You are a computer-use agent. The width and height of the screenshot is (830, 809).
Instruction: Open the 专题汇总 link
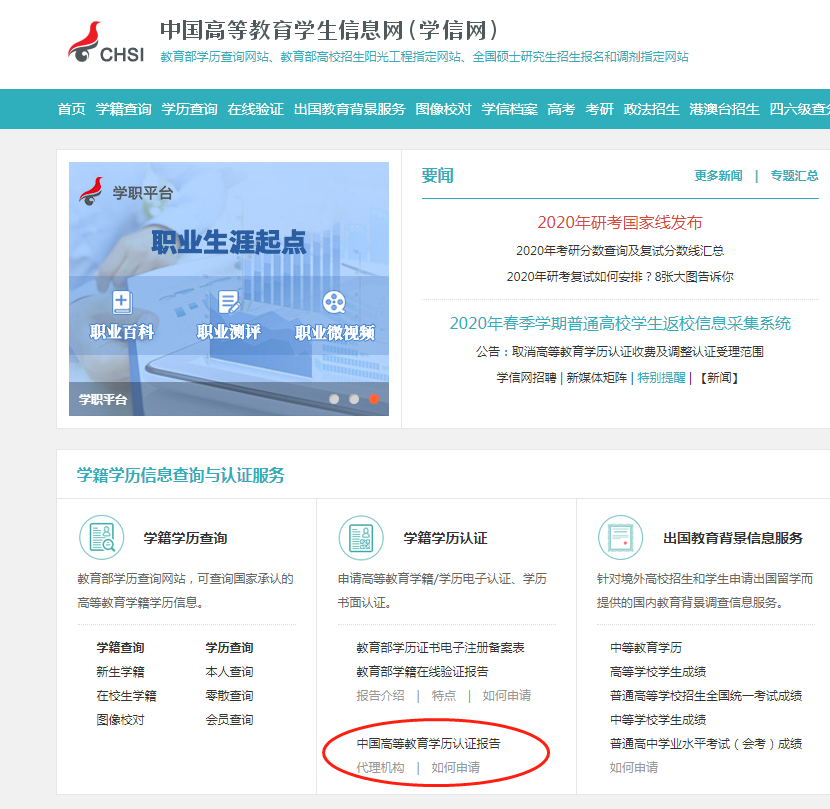coord(794,176)
